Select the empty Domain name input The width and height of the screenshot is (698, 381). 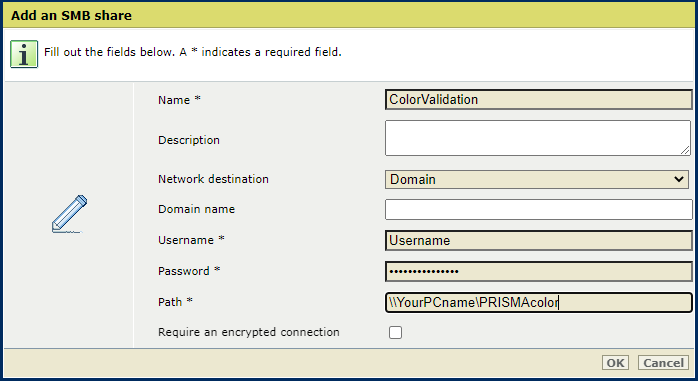coord(539,209)
